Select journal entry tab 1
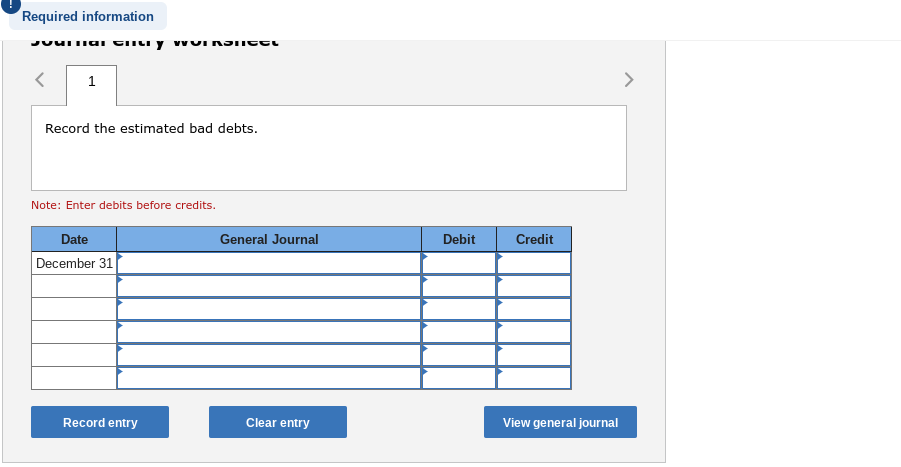901x467 pixels. coord(91,85)
